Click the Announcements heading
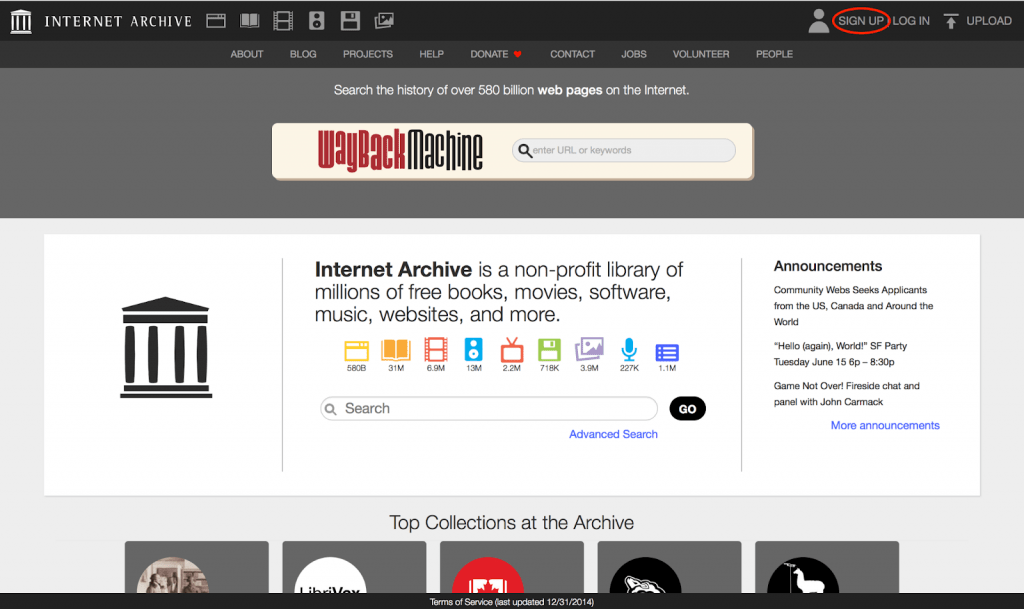Viewport: 1024px width, 609px height. [x=827, y=266]
